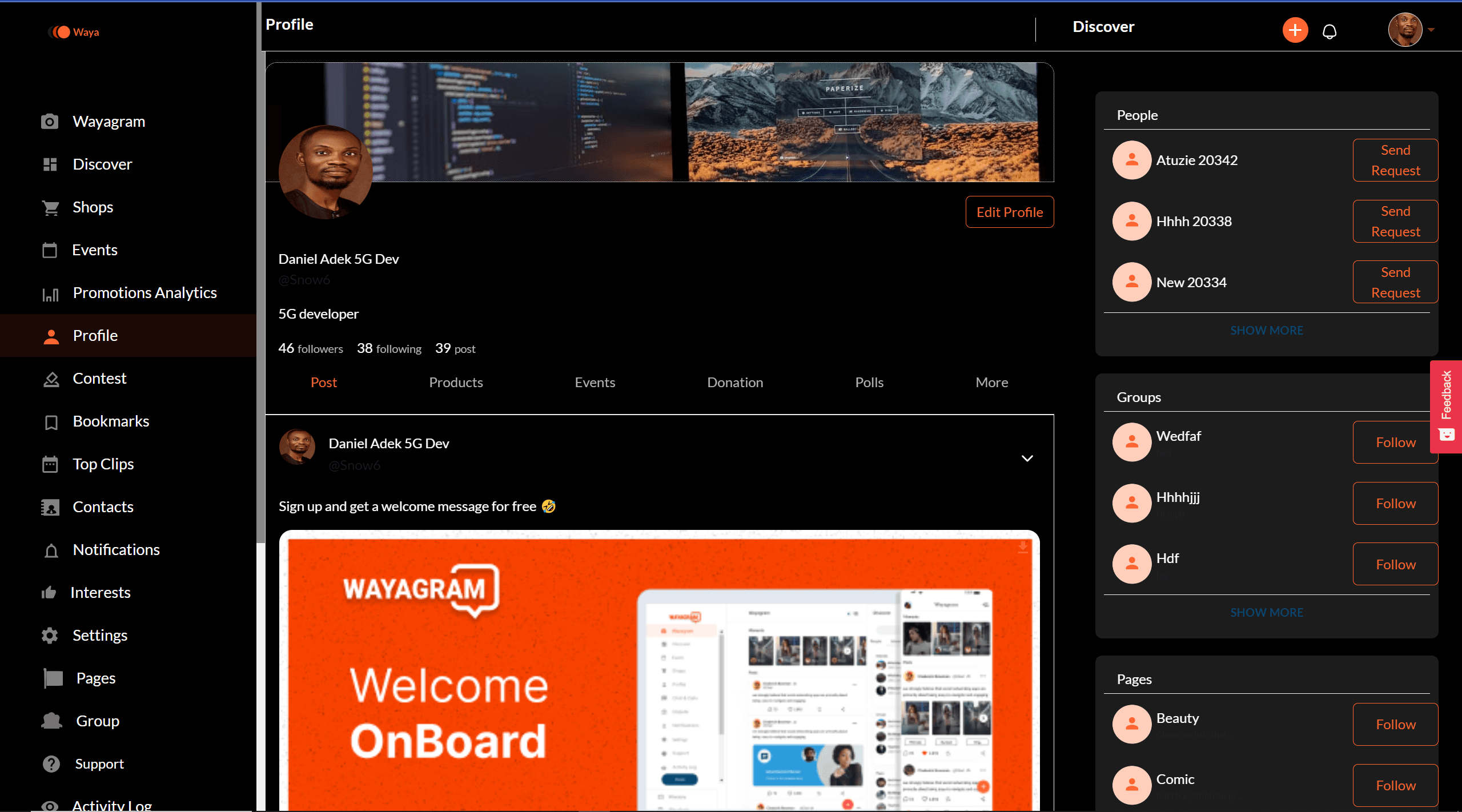
Task: Open Promotions Analytics chart icon
Action: pos(50,294)
